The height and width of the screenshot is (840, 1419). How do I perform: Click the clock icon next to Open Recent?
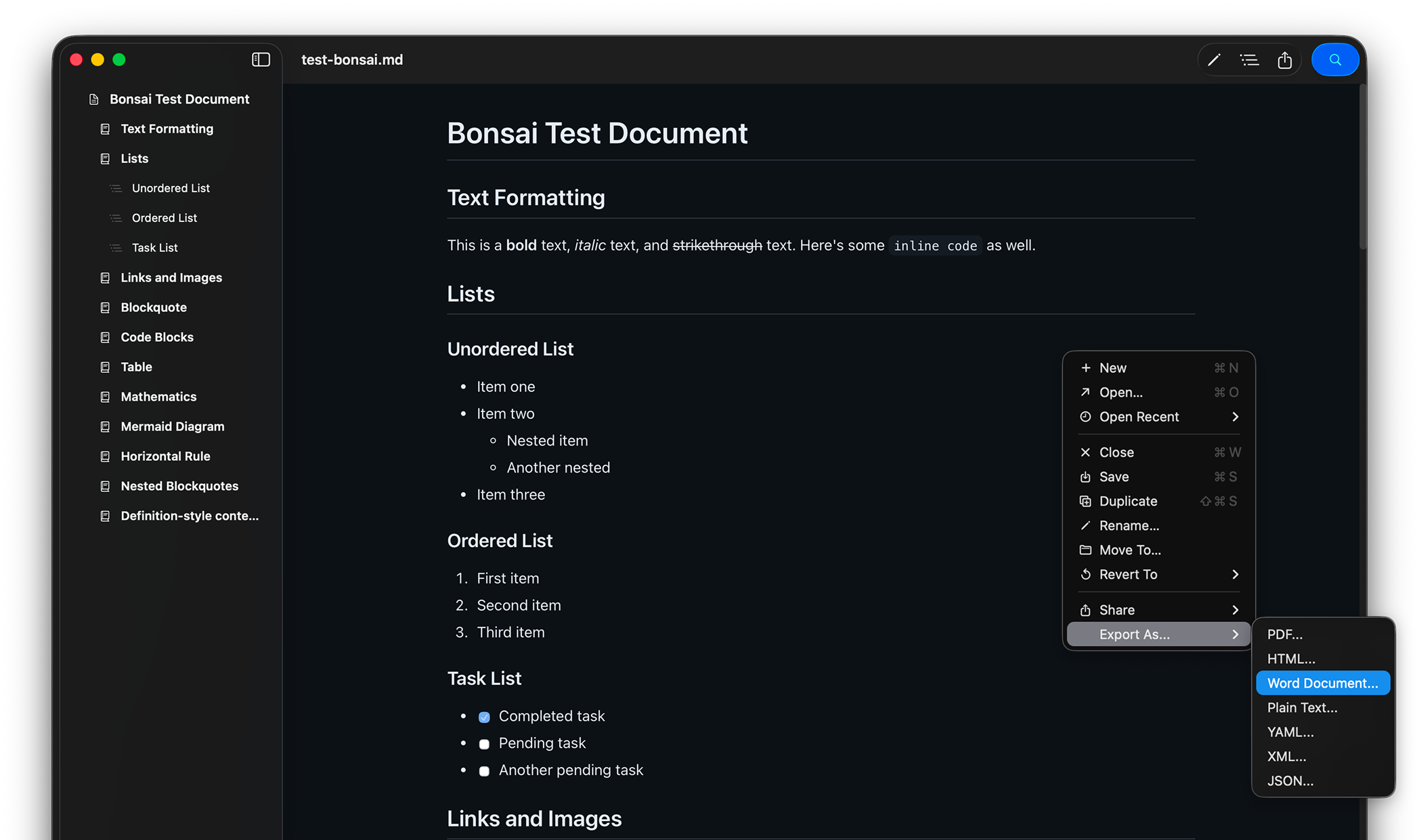1085,417
